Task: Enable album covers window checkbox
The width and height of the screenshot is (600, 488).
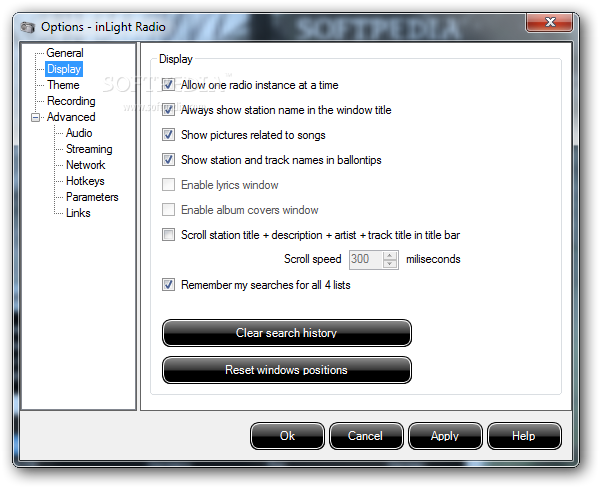Action: click(x=168, y=210)
